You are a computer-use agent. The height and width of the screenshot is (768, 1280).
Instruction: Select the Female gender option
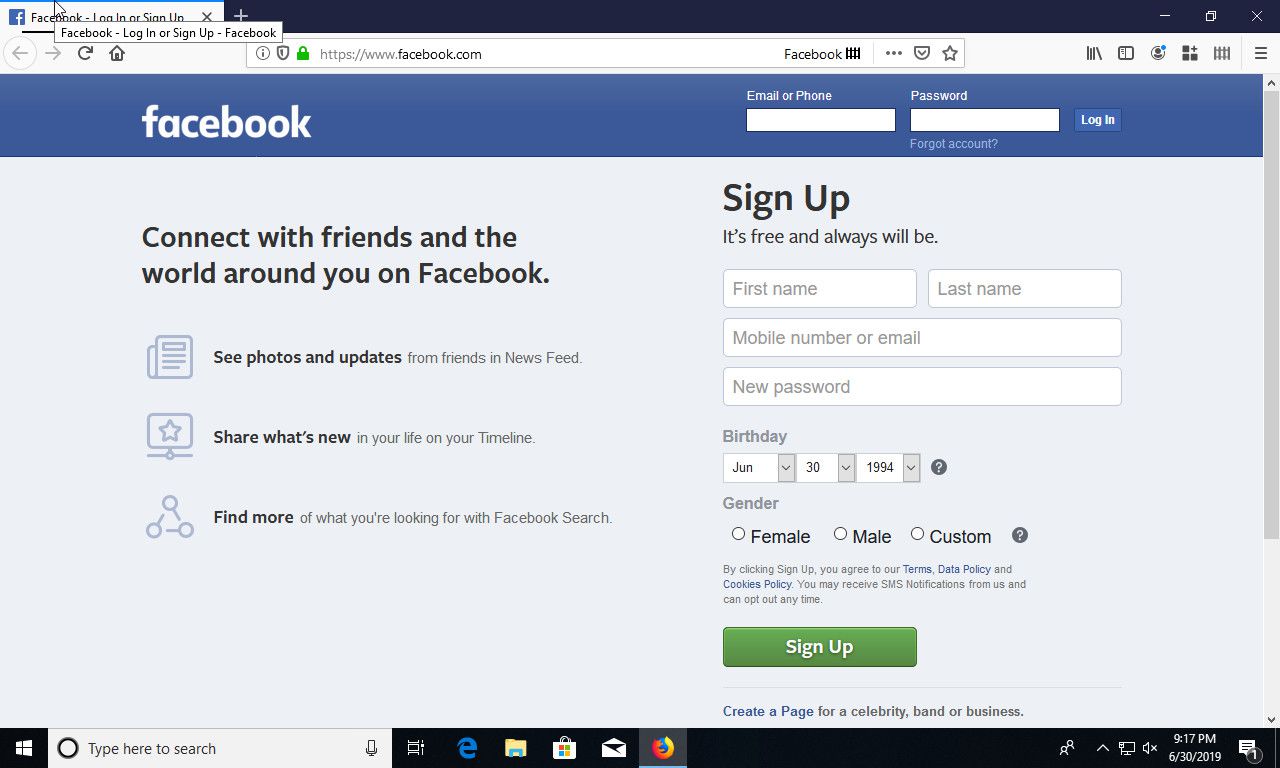738,534
